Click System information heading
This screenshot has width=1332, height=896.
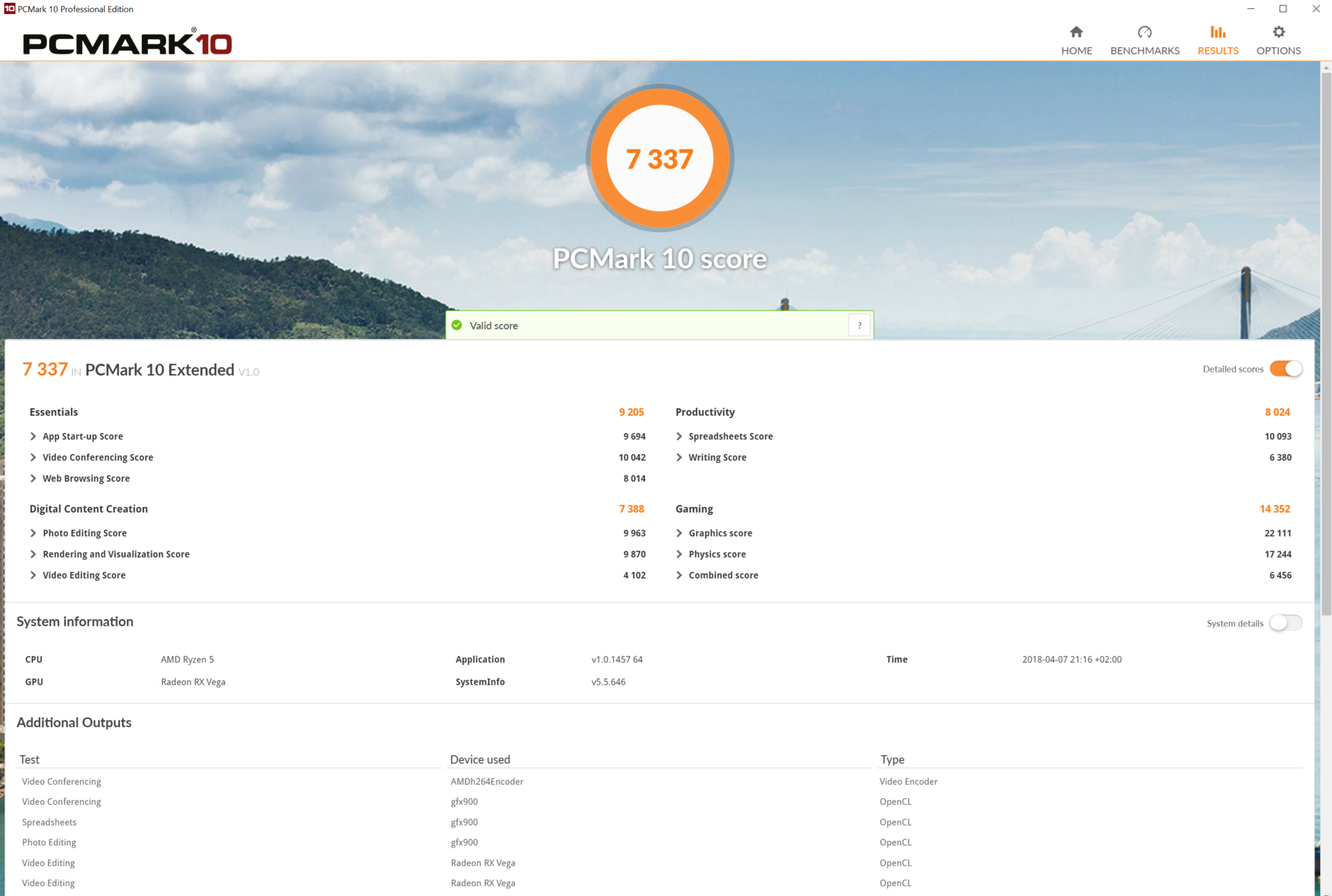coord(75,621)
